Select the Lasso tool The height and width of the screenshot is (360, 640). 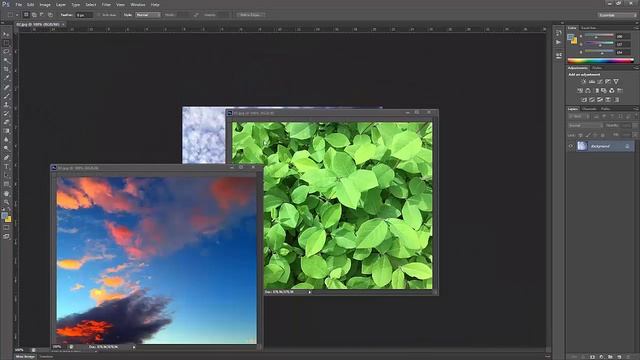click(x=6, y=52)
